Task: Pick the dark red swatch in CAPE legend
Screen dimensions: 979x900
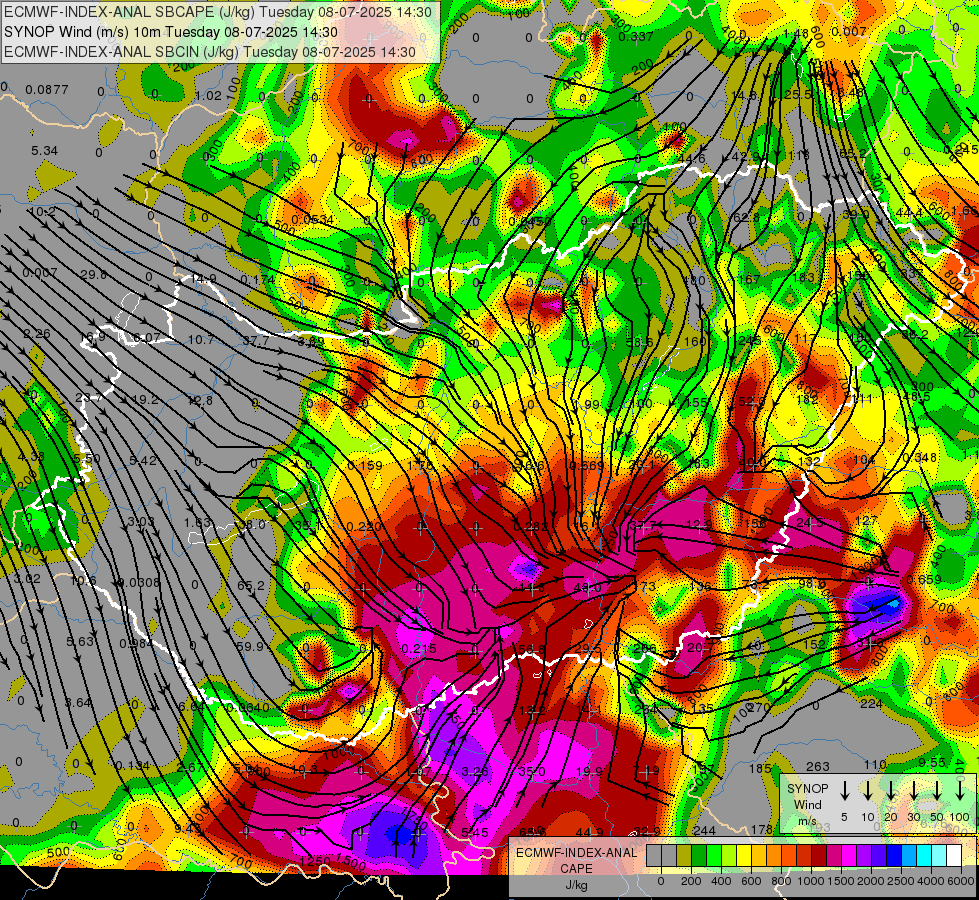Action: click(x=819, y=855)
